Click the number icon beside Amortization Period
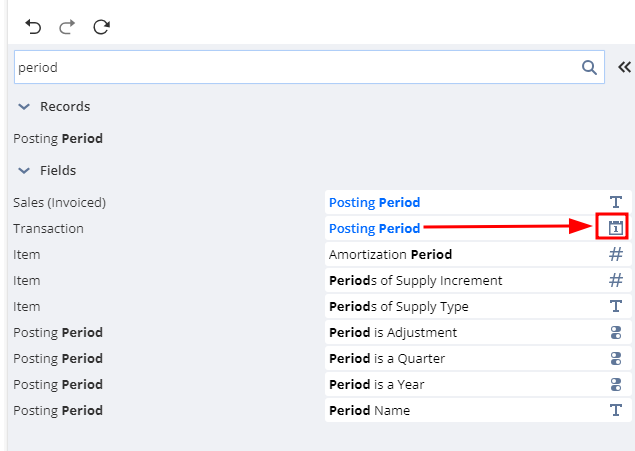 (x=616, y=254)
